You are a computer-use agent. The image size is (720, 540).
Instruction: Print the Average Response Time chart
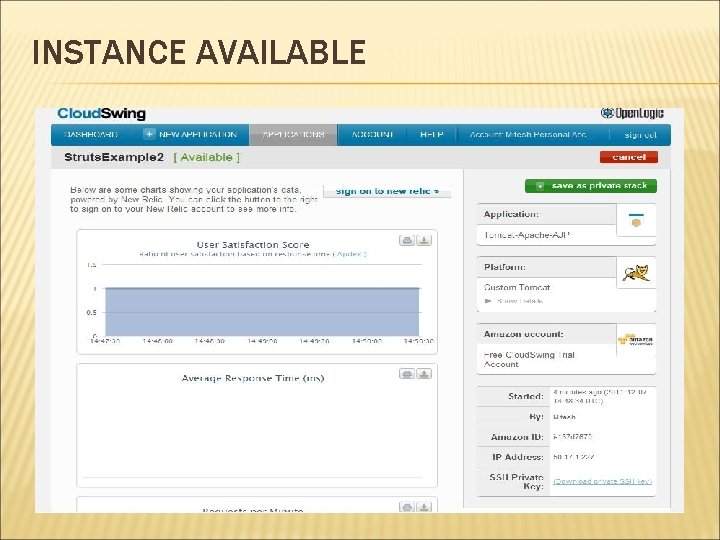click(407, 374)
